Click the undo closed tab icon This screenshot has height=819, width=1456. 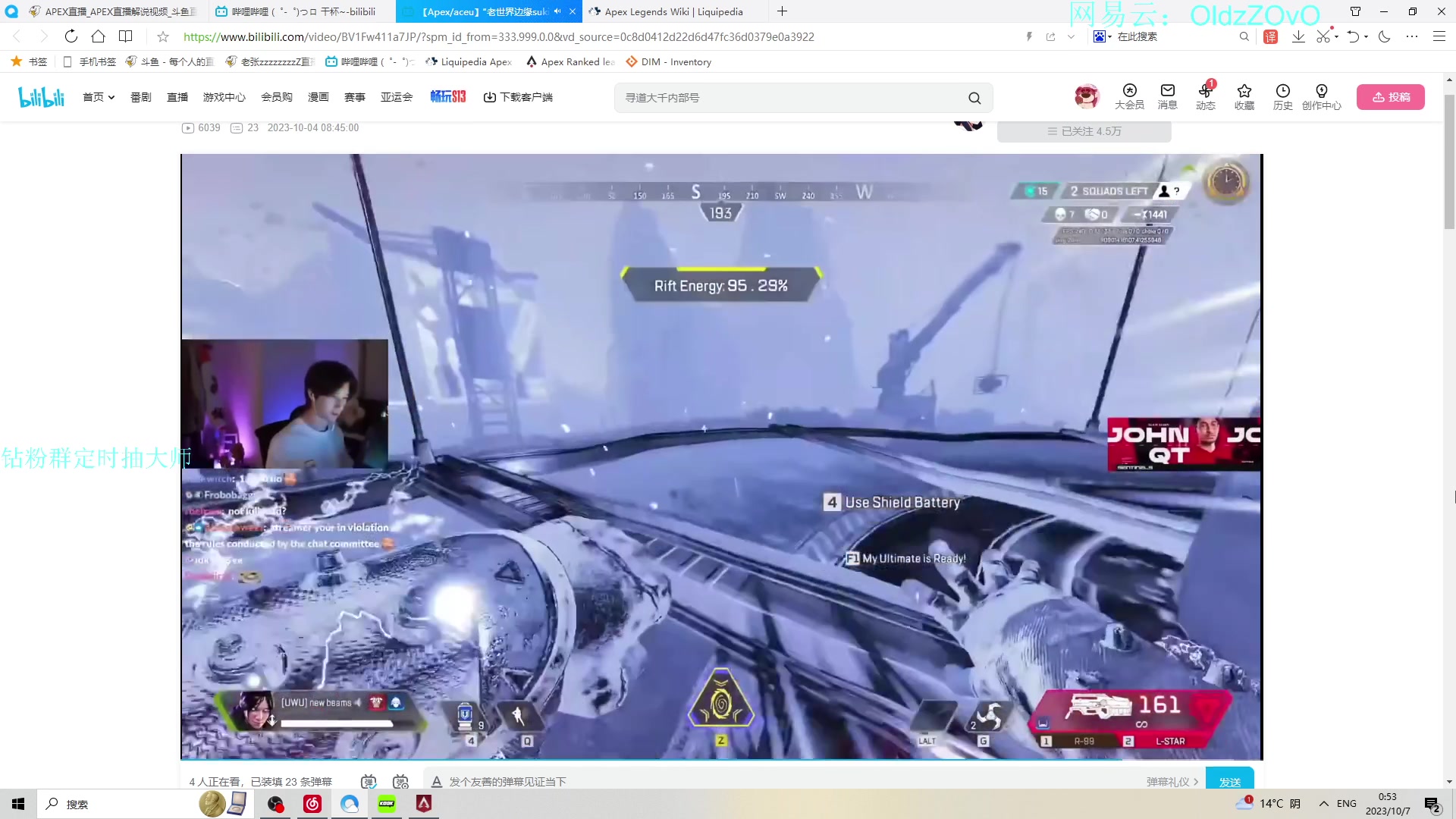coord(1353,36)
